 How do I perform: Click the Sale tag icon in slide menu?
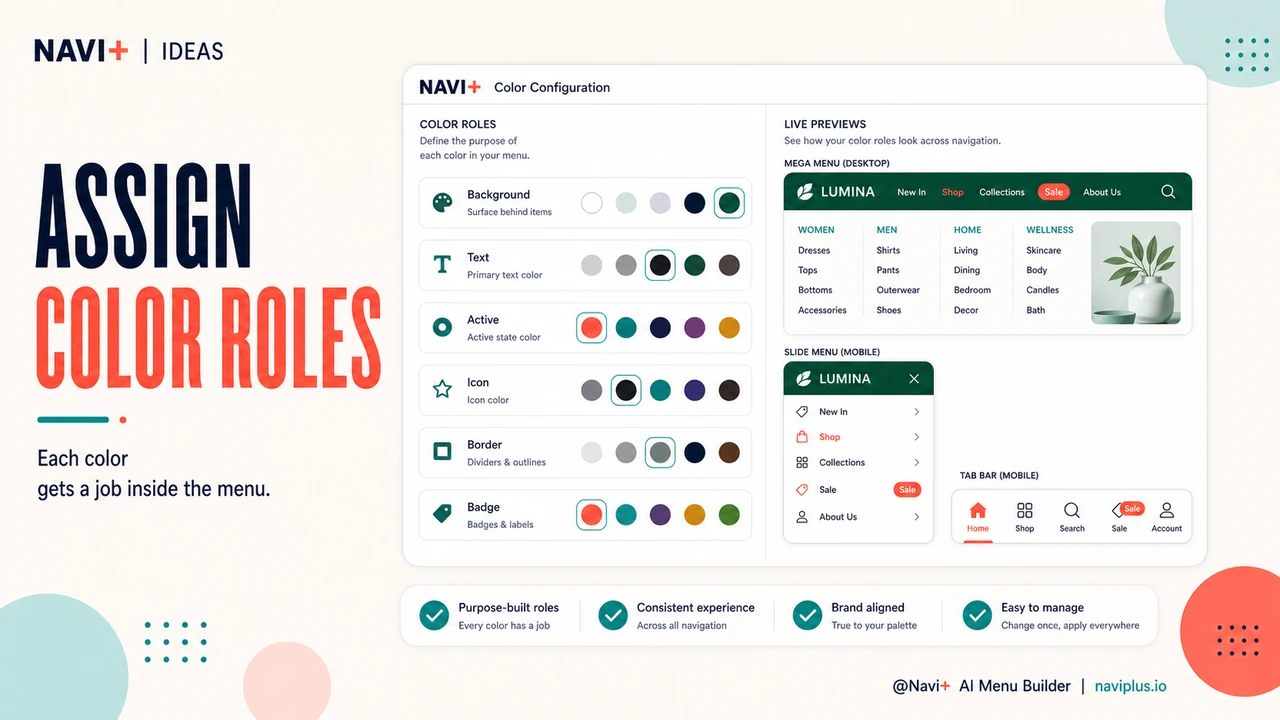(802, 490)
